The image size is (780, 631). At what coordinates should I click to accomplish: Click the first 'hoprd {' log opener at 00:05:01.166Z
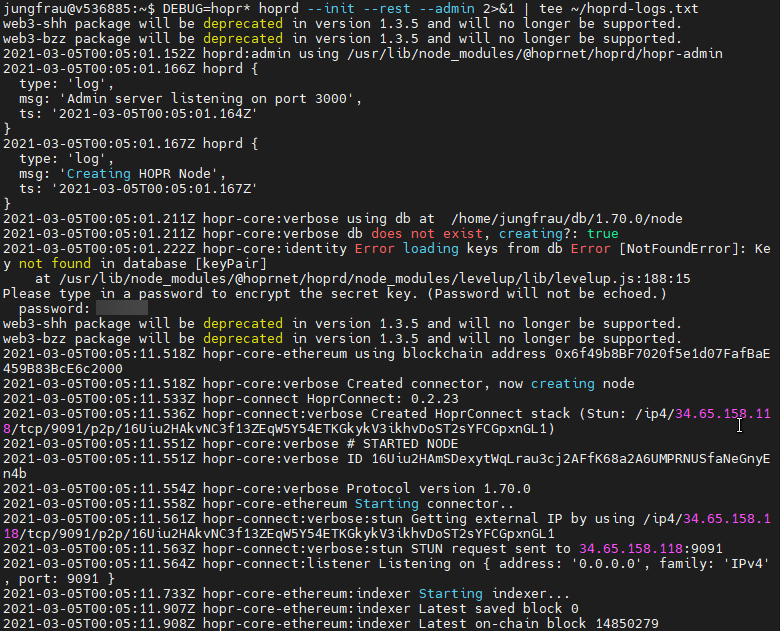(x=230, y=69)
